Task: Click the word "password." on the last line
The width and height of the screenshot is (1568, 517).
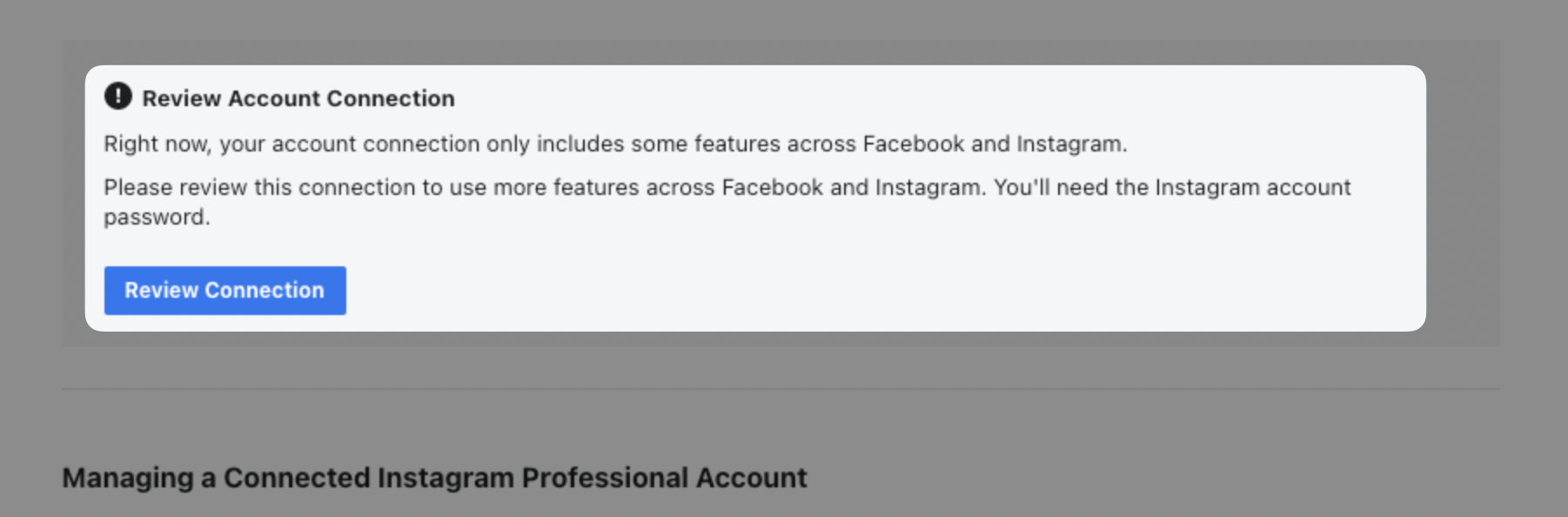Action: [157, 217]
